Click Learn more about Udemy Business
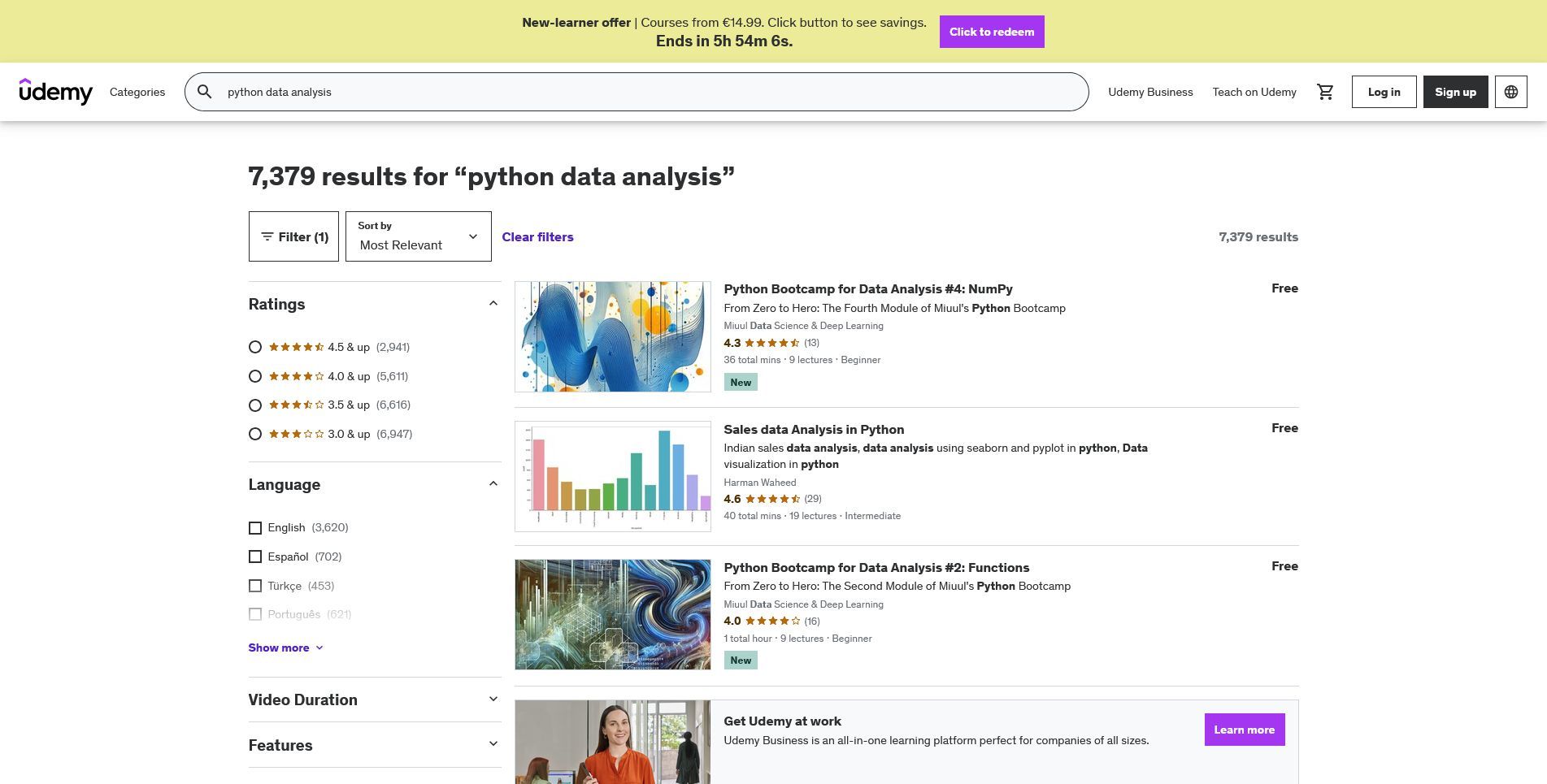Screen dimensions: 1547x784 [x=1244, y=730]
